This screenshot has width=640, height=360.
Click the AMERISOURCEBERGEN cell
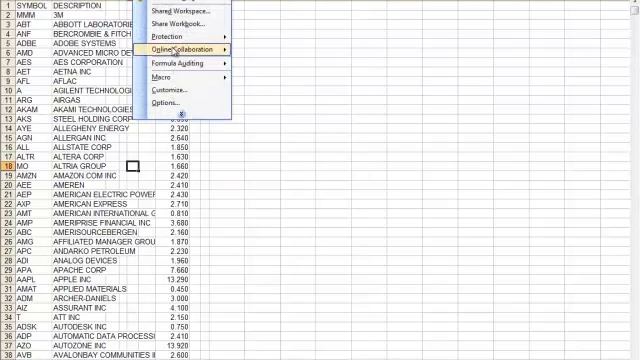[x=95, y=232]
